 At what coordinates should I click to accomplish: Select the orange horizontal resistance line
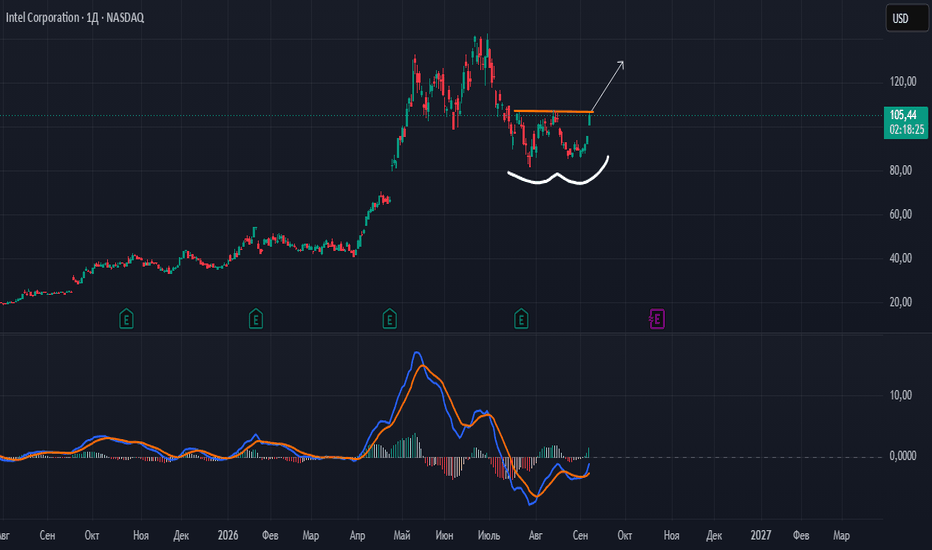pyautogui.click(x=553, y=111)
